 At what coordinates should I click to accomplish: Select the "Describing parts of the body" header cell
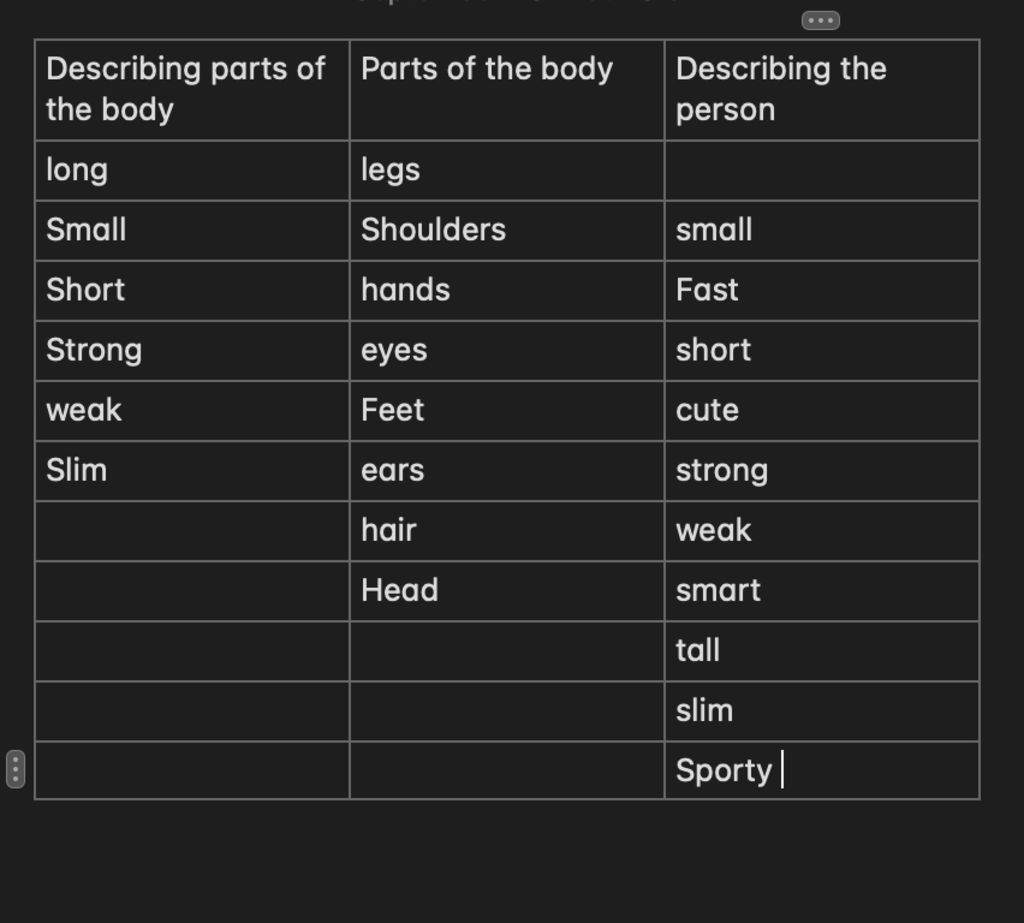point(192,90)
